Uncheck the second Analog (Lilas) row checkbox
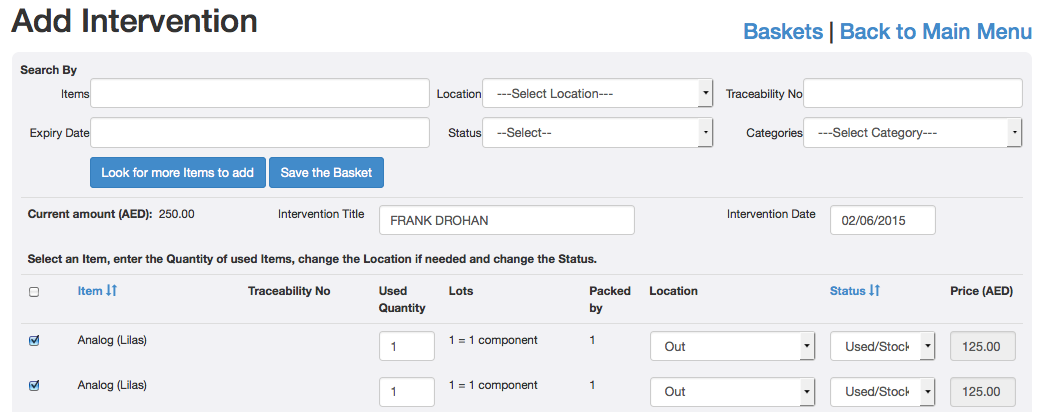The image size is (1038, 412). click(x=34, y=386)
